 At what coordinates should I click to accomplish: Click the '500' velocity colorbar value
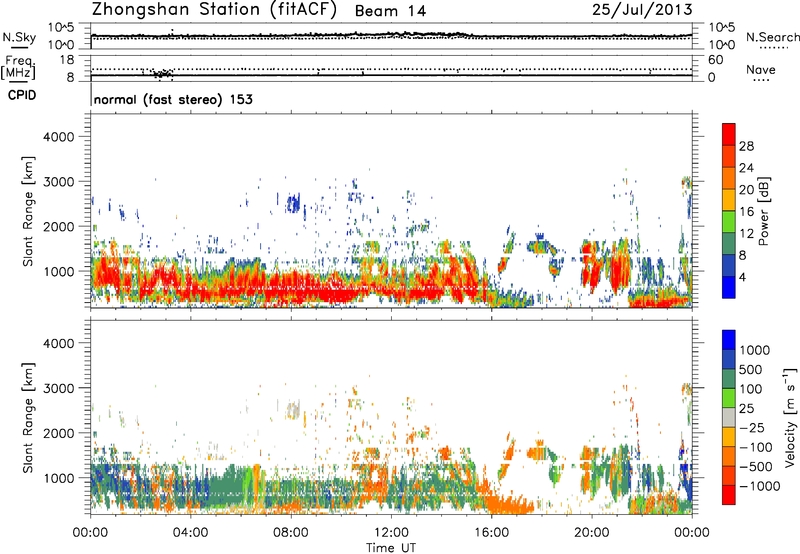751,369
